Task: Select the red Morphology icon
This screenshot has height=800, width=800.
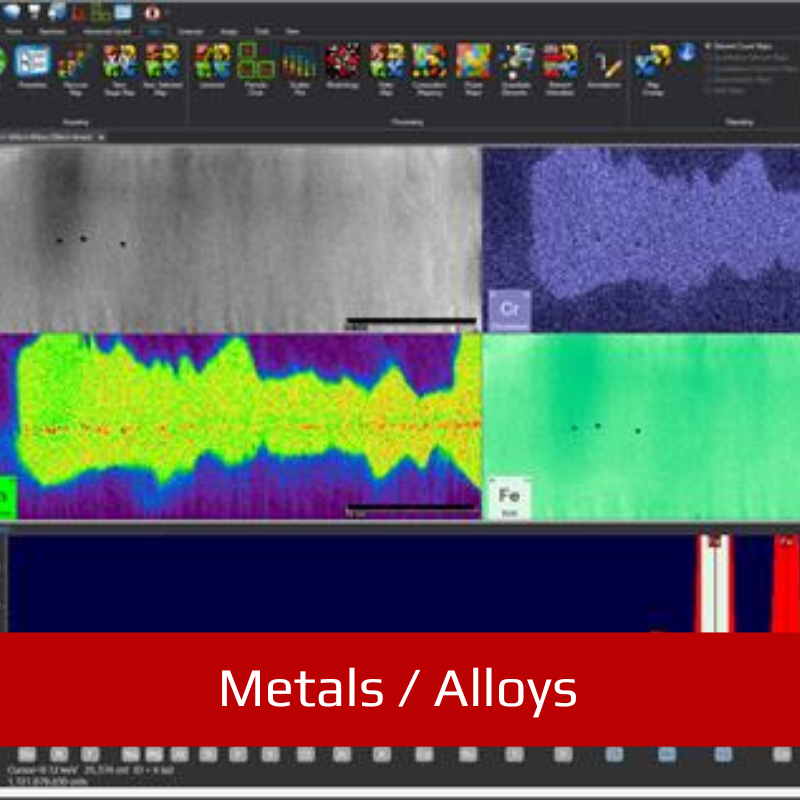Action: coord(342,65)
